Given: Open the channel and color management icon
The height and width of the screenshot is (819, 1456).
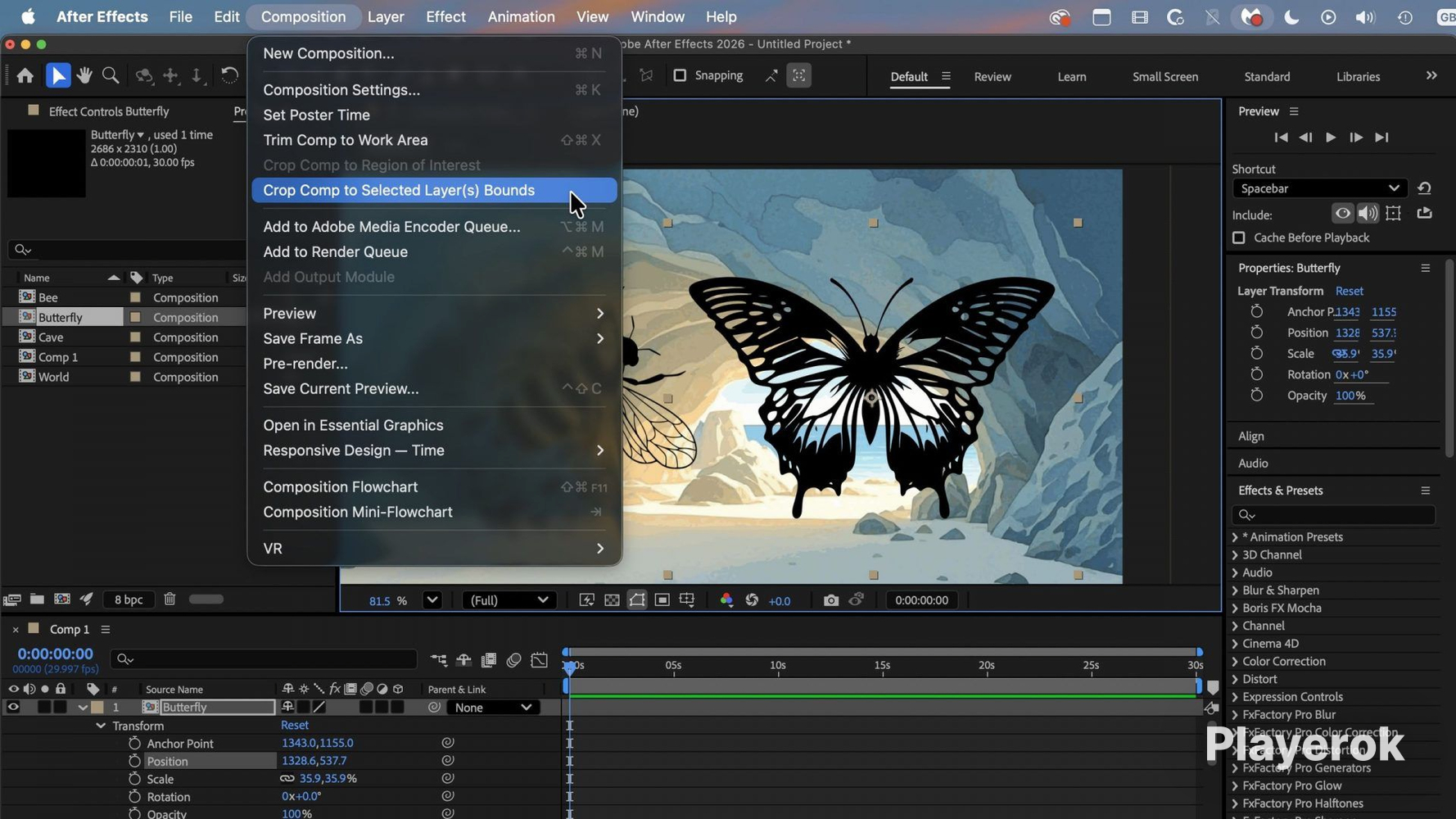Looking at the screenshot, I should (x=726, y=600).
